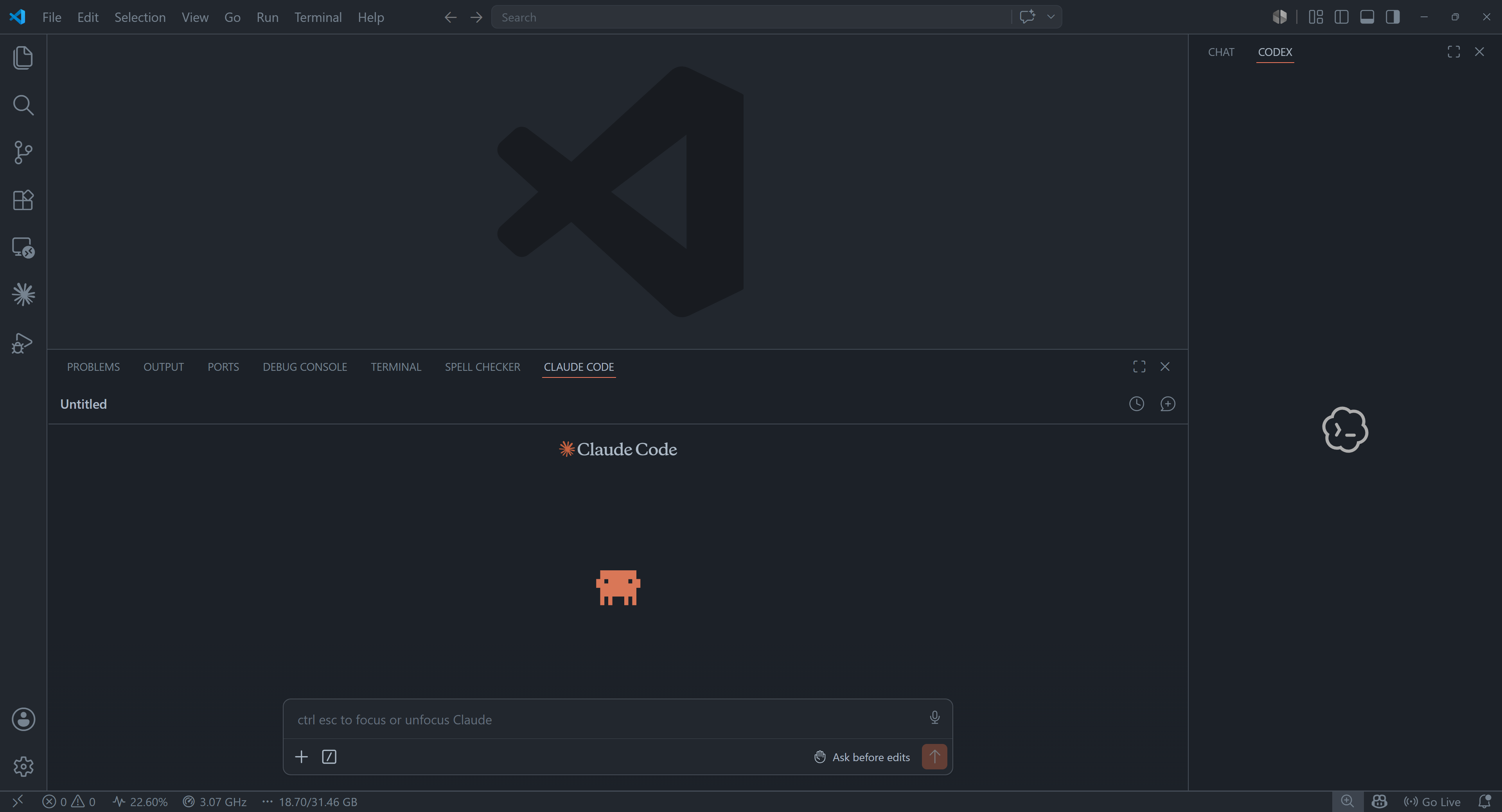Image resolution: width=1502 pixels, height=812 pixels.
Task: Open the Run and Debug view
Action: [x=23, y=343]
